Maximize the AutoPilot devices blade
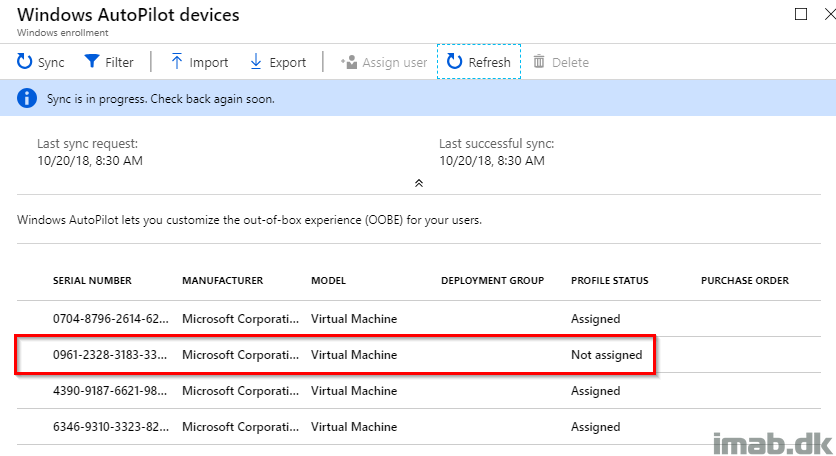Image resolution: width=836 pixels, height=456 pixels. coord(801,14)
